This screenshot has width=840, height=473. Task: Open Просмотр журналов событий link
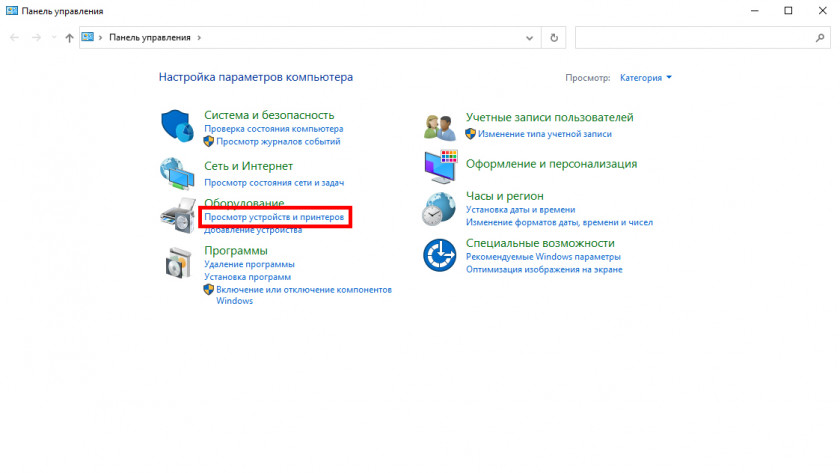click(x=278, y=142)
